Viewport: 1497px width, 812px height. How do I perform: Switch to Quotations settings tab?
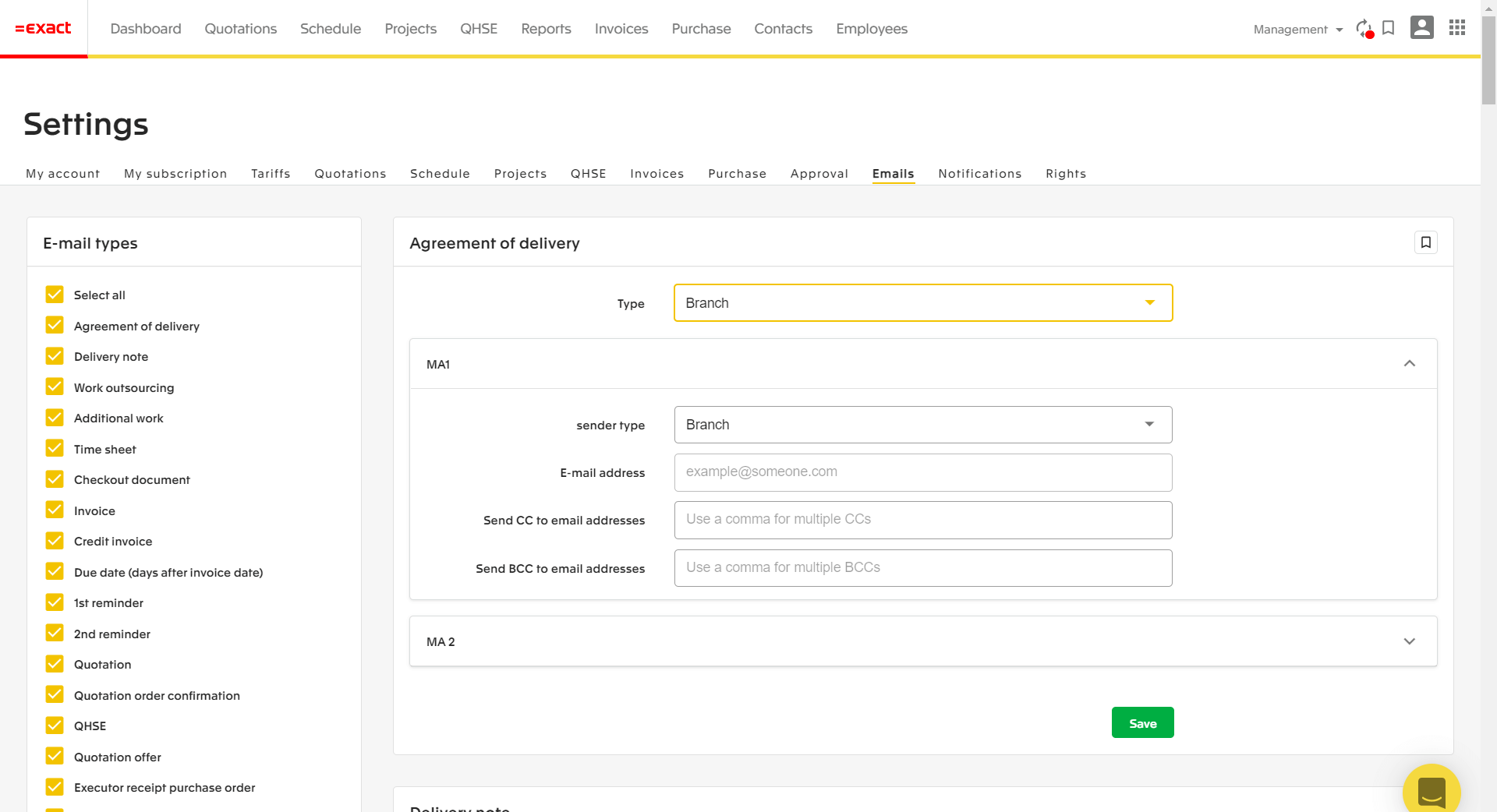click(x=350, y=173)
